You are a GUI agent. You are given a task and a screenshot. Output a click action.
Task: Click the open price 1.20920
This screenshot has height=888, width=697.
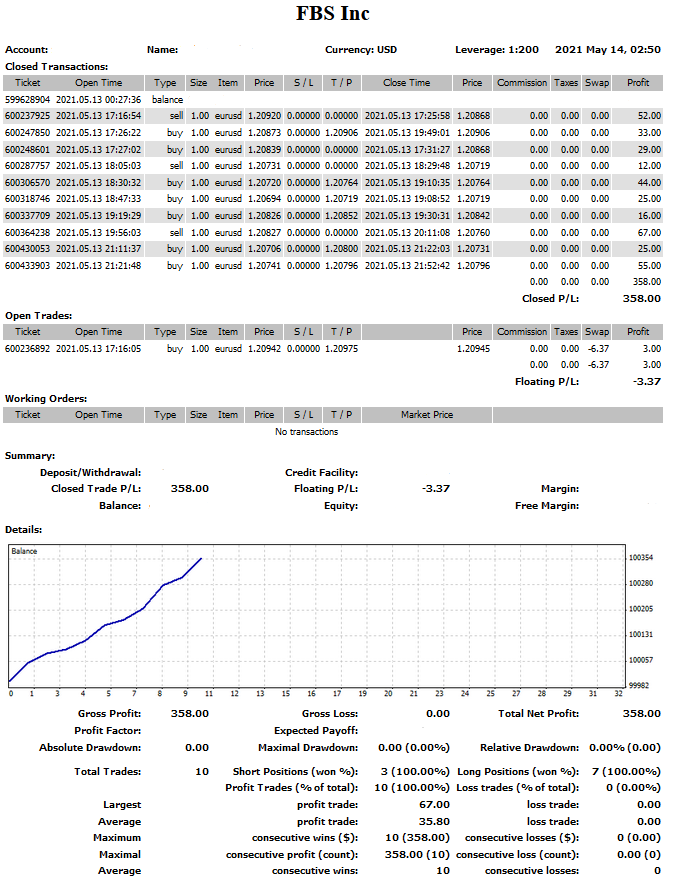click(x=264, y=116)
